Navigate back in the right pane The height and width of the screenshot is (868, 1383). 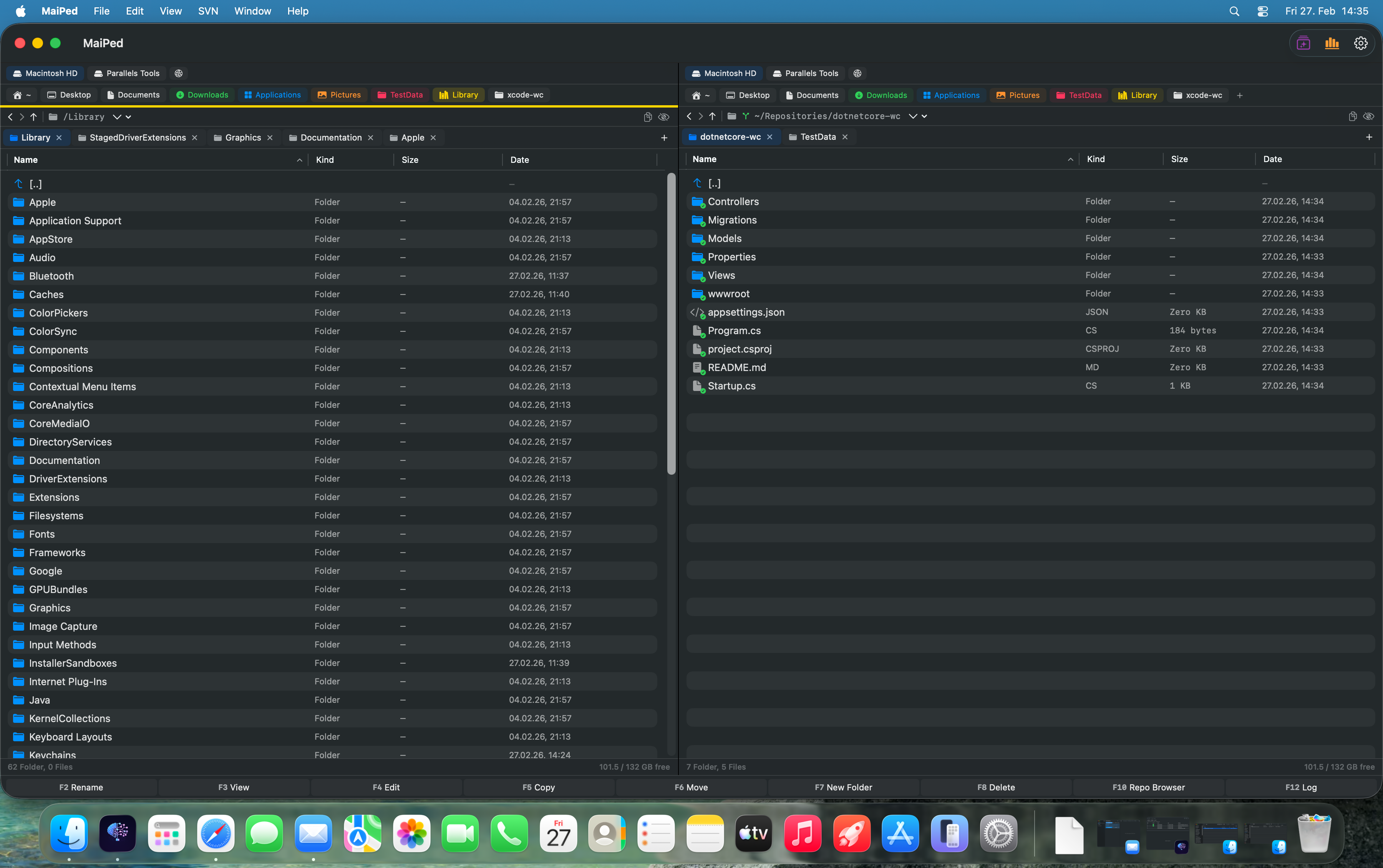[689, 116]
